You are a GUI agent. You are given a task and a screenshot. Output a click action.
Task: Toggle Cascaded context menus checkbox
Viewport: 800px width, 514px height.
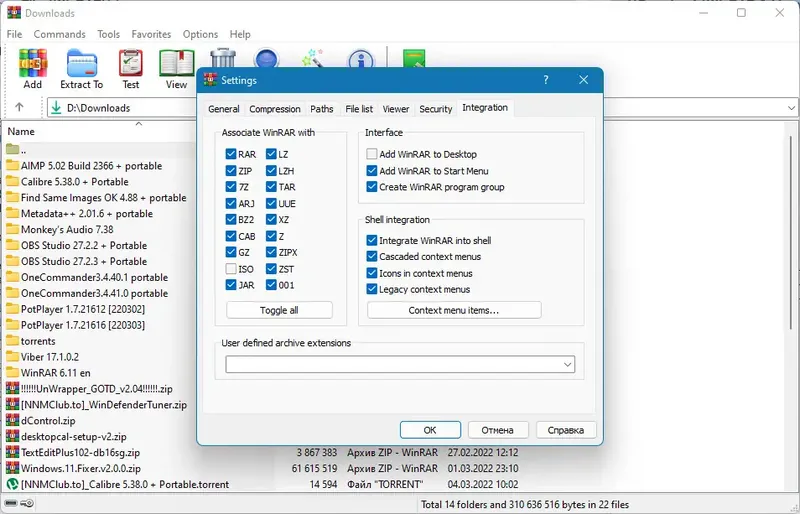371,256
